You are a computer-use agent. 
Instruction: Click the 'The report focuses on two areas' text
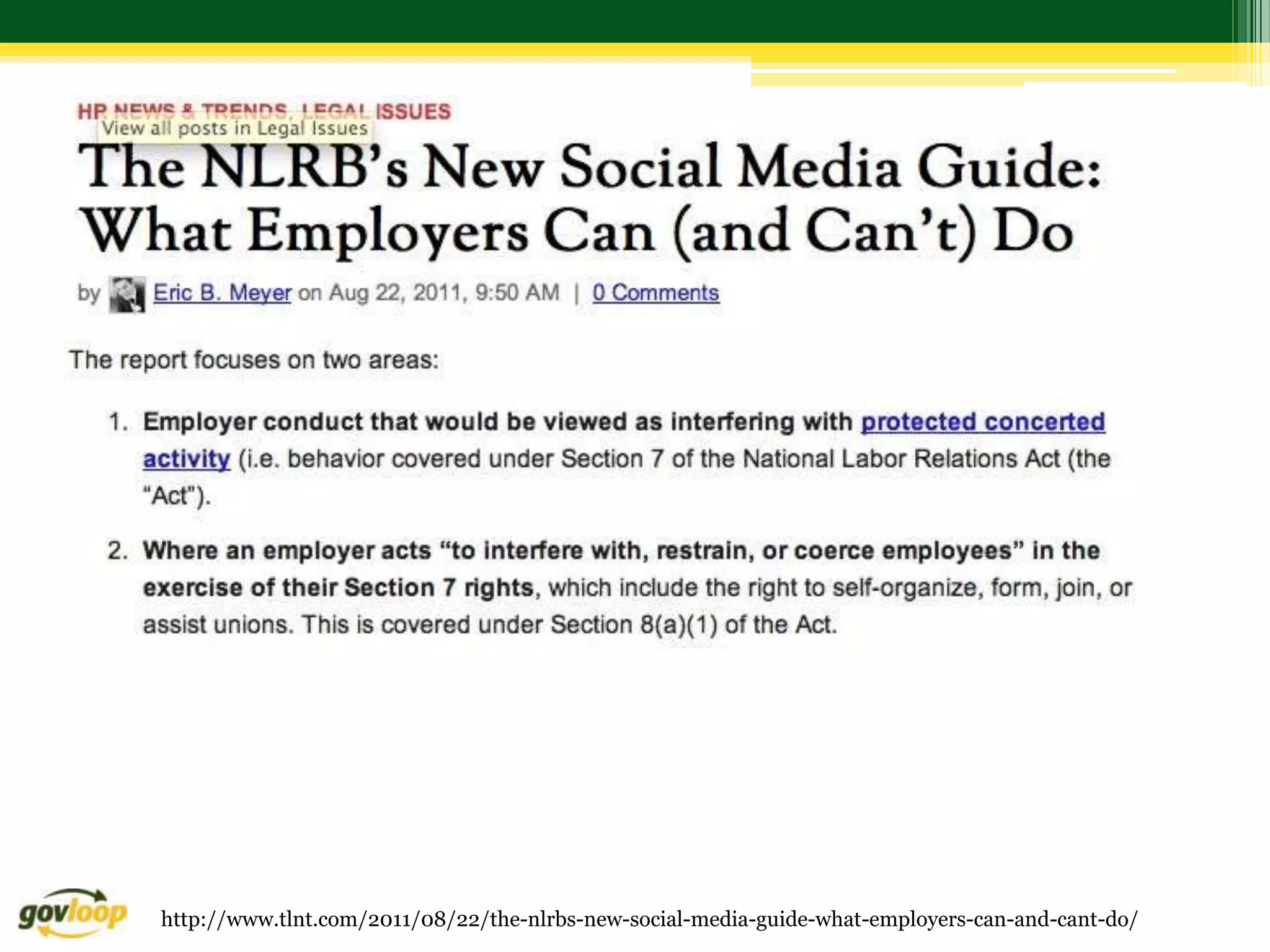(x=254, y=359)
